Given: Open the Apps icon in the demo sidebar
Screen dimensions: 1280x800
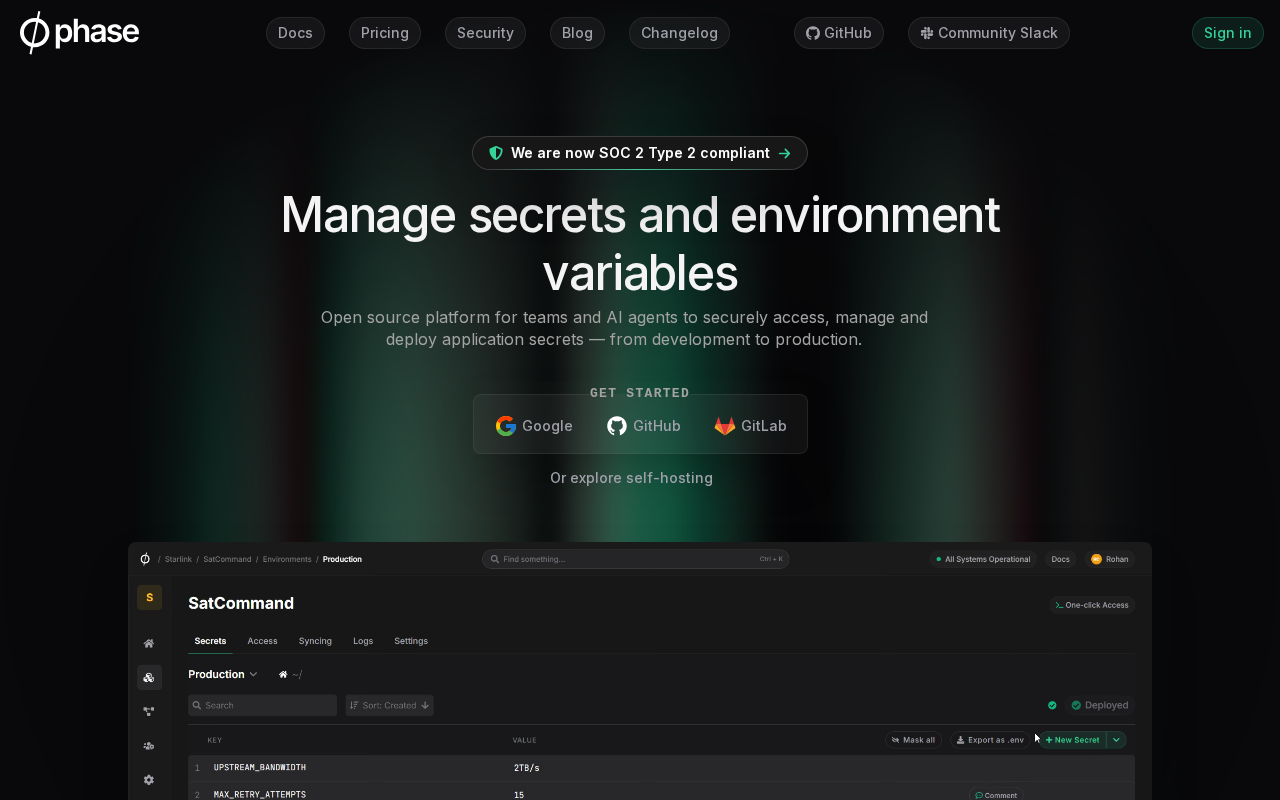Looking at the screenshot, I should tap(149, 678).
